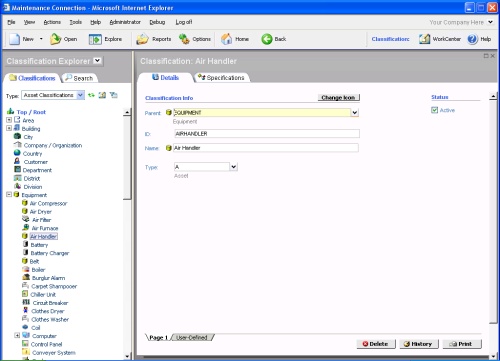
Task: Click the Clothes Dryer icon
Action: (25, 310)
